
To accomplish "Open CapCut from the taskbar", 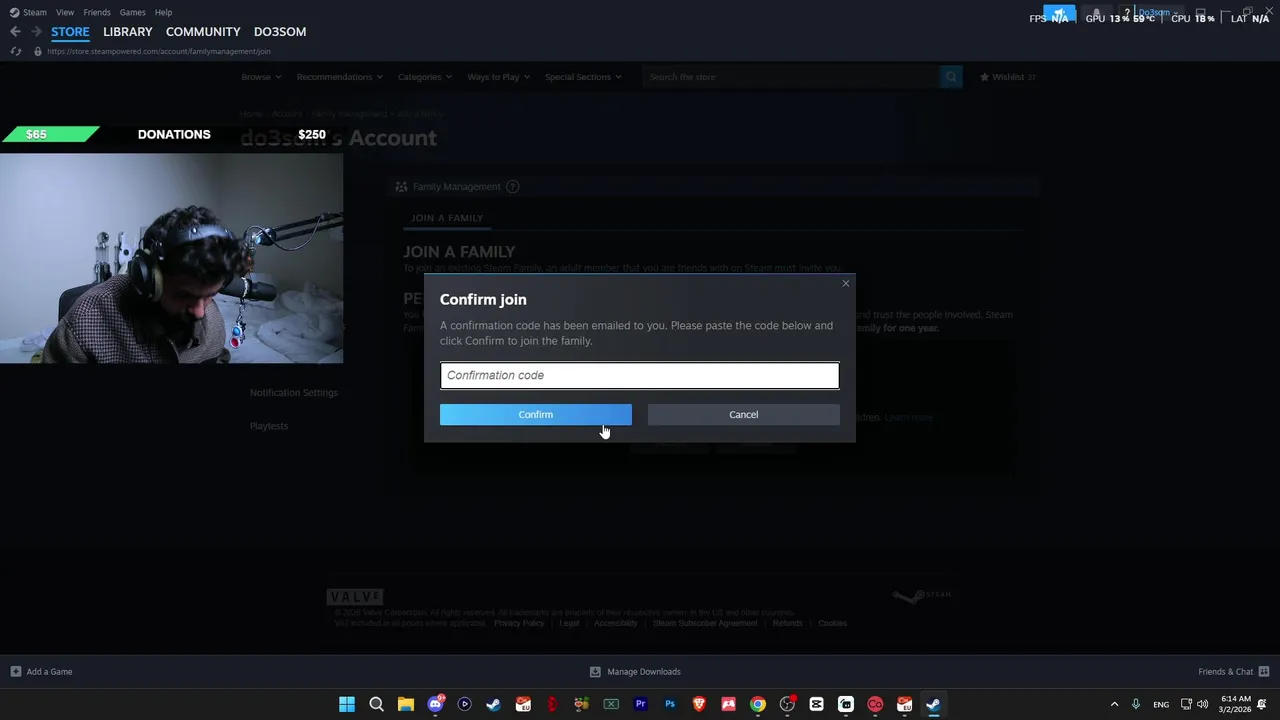I will coord(817,705).
